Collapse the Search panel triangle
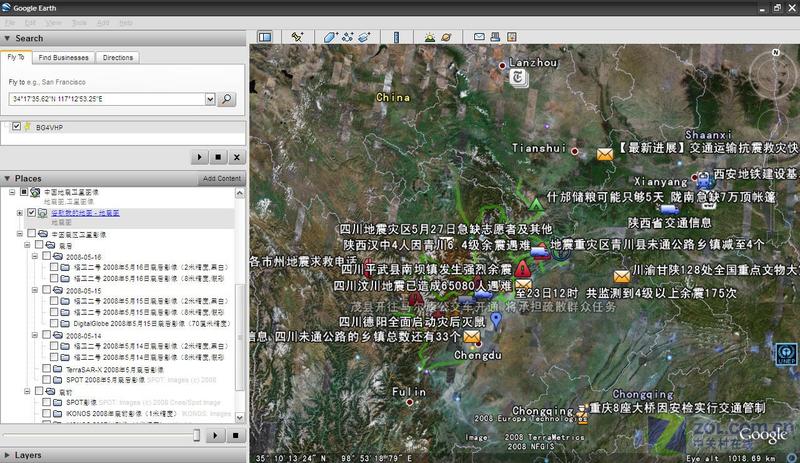Image resolution: width=800 pixels, height=463 pixels. pos(7,38)
